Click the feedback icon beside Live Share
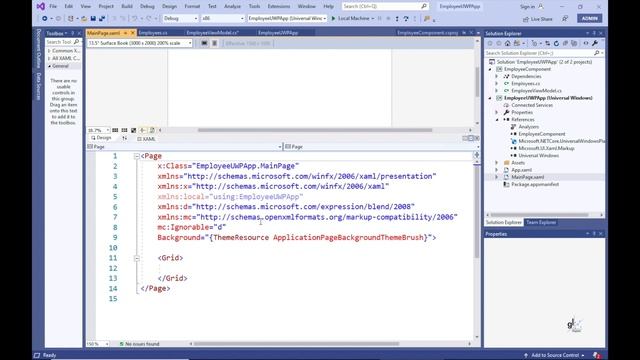 565,19
